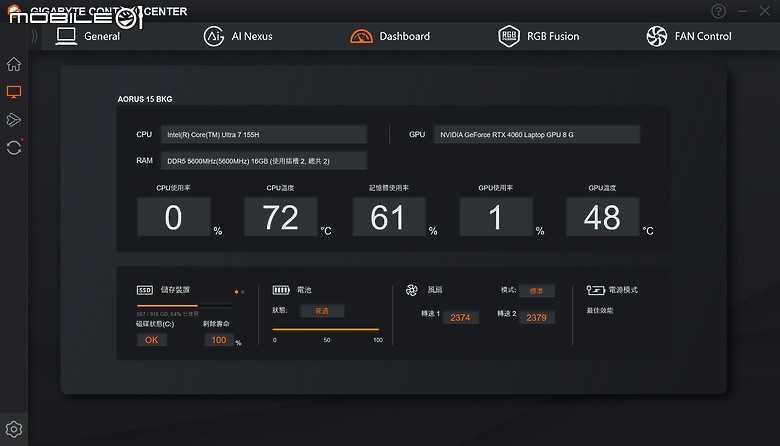The height and width of the screenshot is (446, 780).
Task: Click the CPU name field
Action: [264, 134]
